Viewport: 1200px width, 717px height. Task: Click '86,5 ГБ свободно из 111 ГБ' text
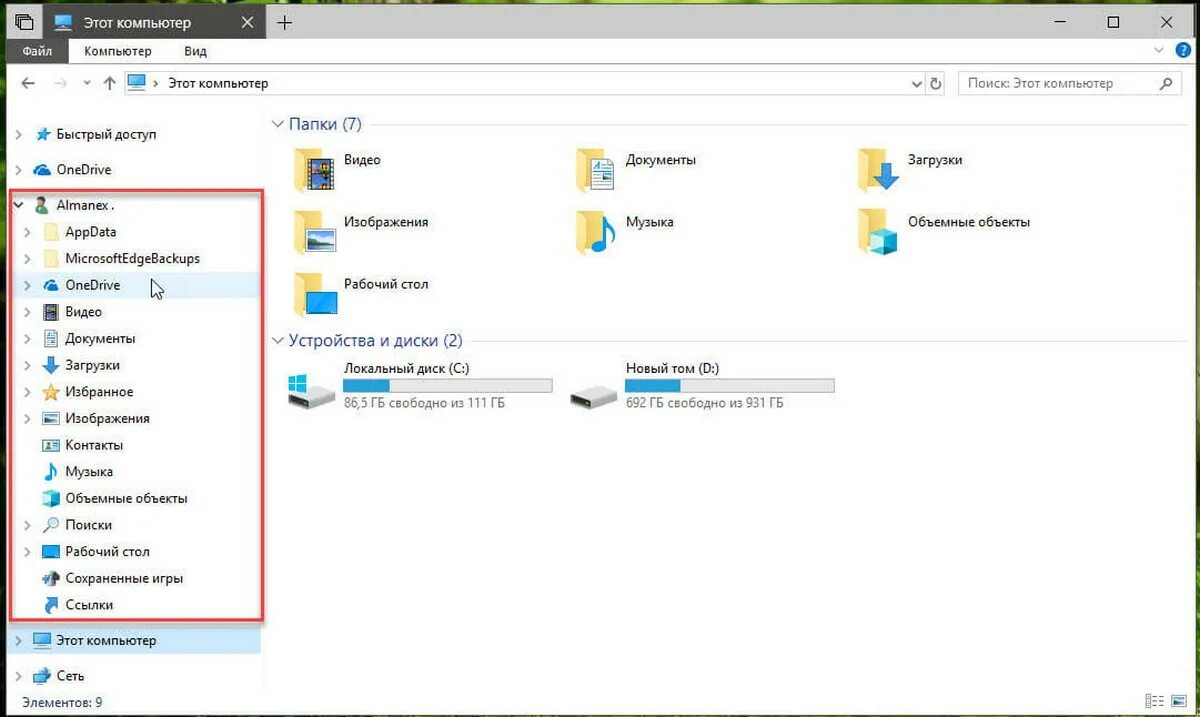tap(424, 403)
